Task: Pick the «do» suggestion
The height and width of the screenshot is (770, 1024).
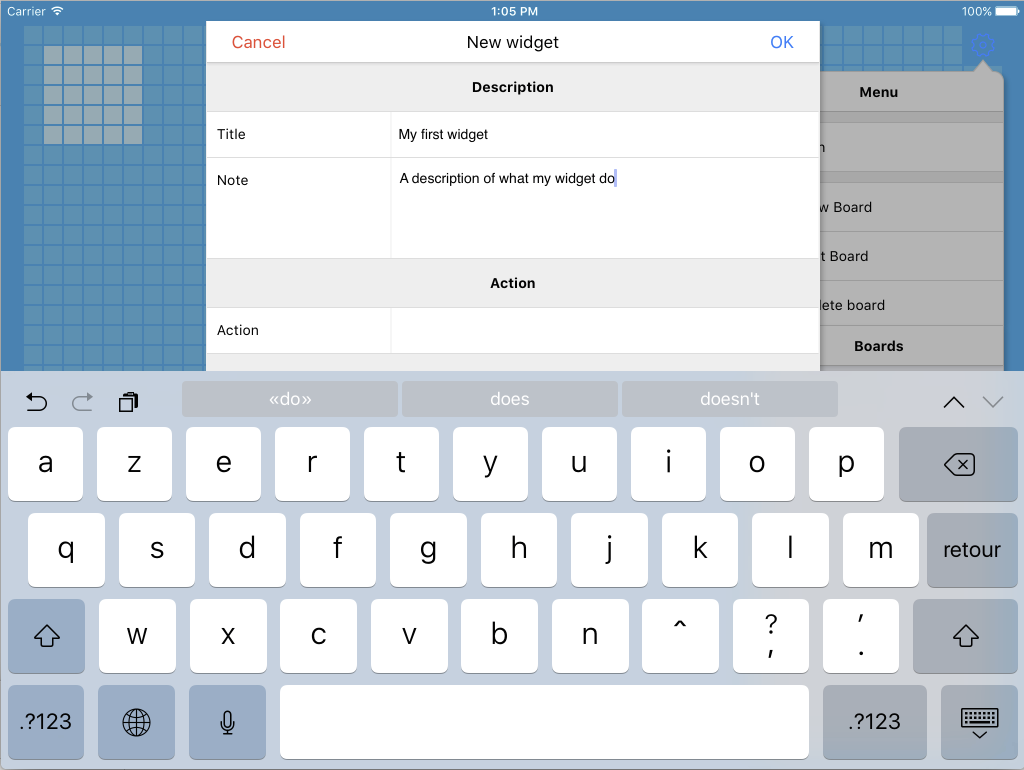Action: tap(290, 399)
